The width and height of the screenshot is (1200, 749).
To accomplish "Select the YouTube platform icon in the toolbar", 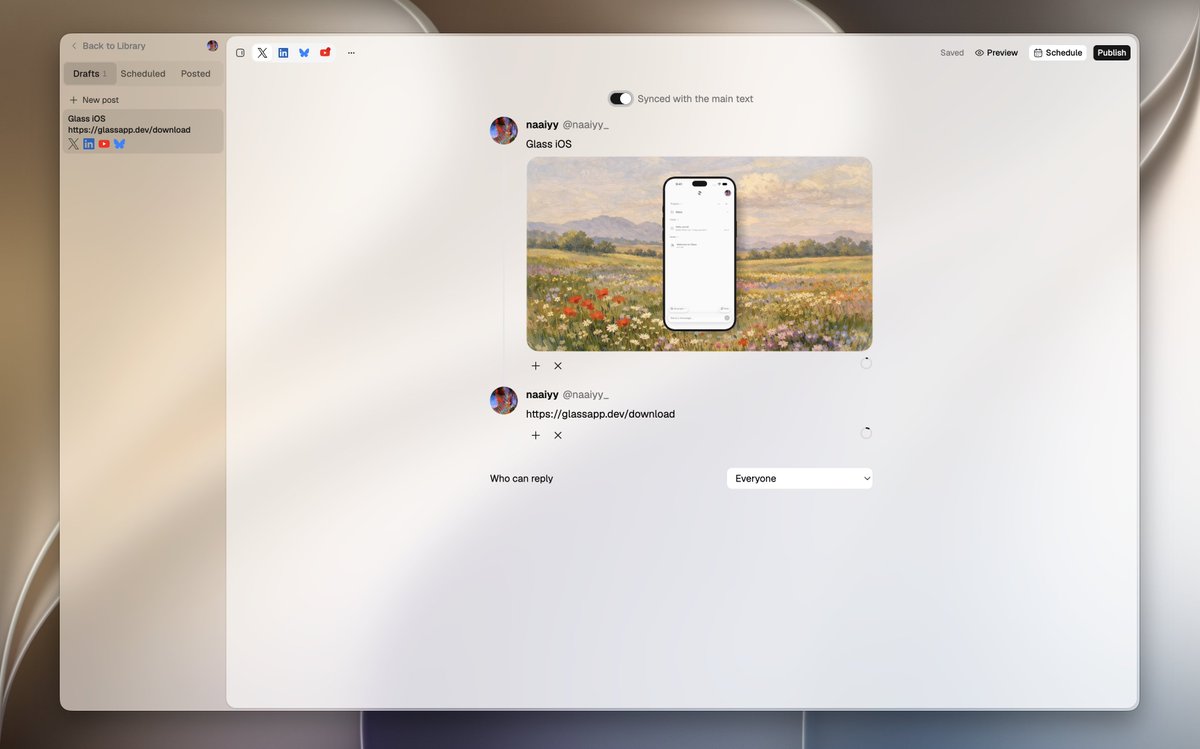I will pos(325,52).
